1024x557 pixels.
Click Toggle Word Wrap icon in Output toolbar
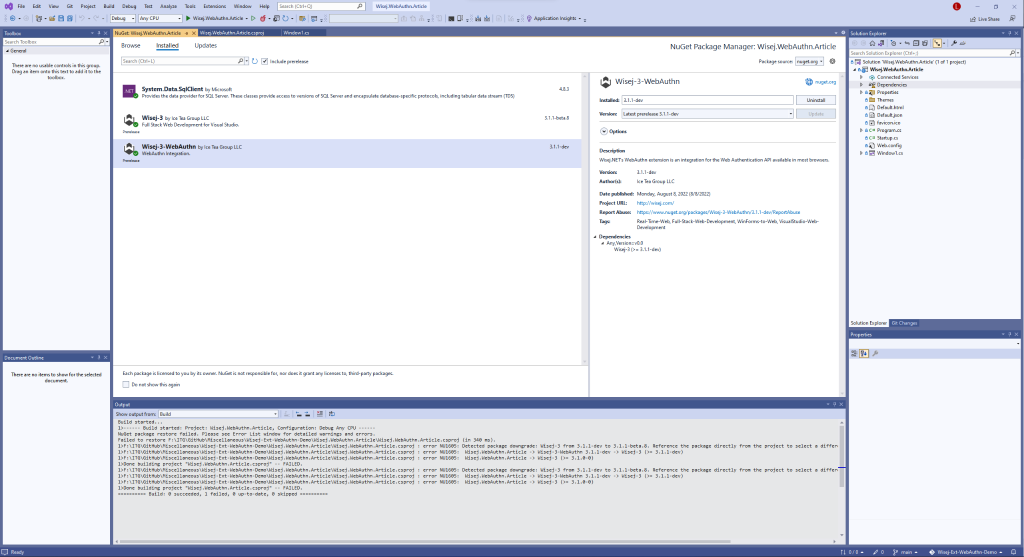332,414
